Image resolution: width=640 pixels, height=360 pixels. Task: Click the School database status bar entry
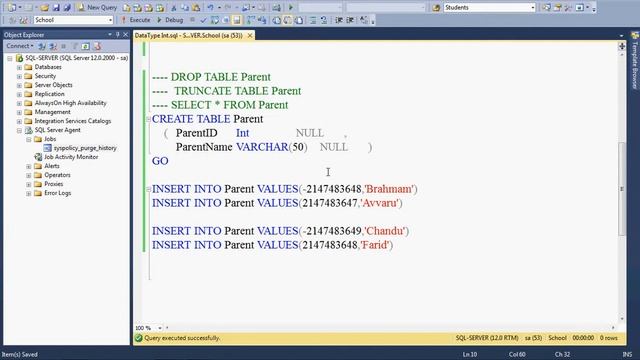[x=557, y=338]
